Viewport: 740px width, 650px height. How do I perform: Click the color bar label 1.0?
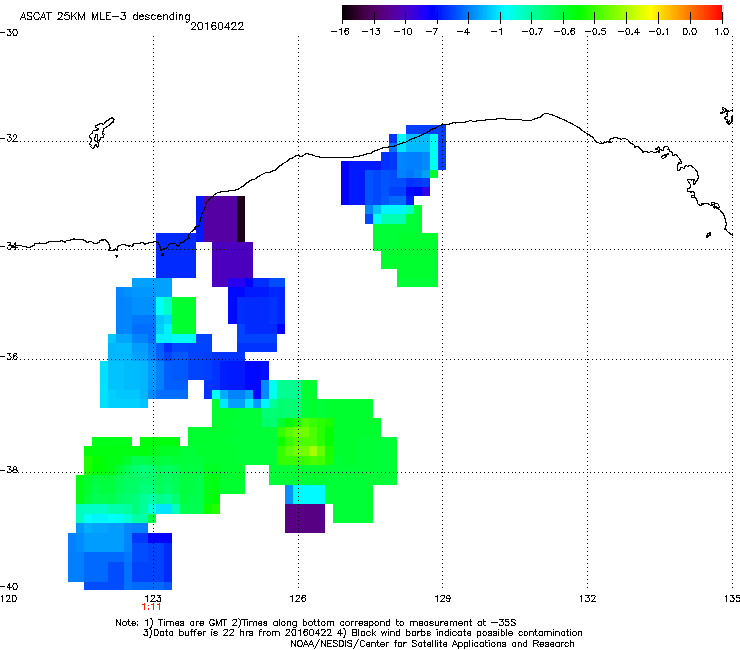pyautogui.click(x=722, y=32)
